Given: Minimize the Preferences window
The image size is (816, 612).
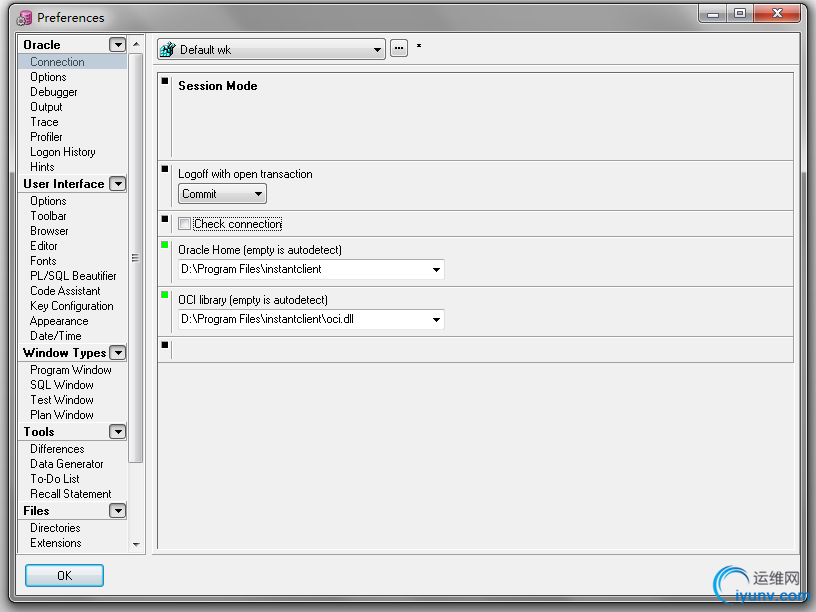Looking at the screenshot, I should pos(713,14).
